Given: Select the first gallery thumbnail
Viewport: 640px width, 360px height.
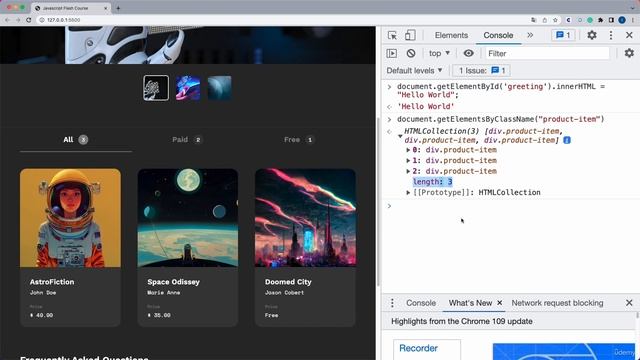Looking at the screenshot, I should [156, 88].
